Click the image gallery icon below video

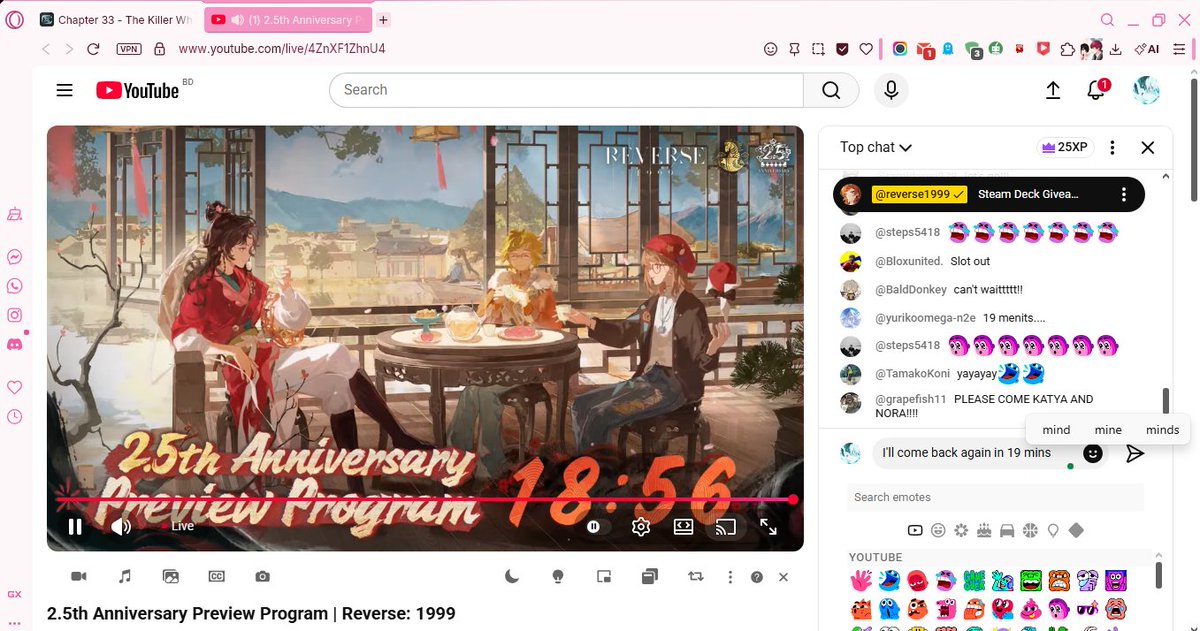171,577
